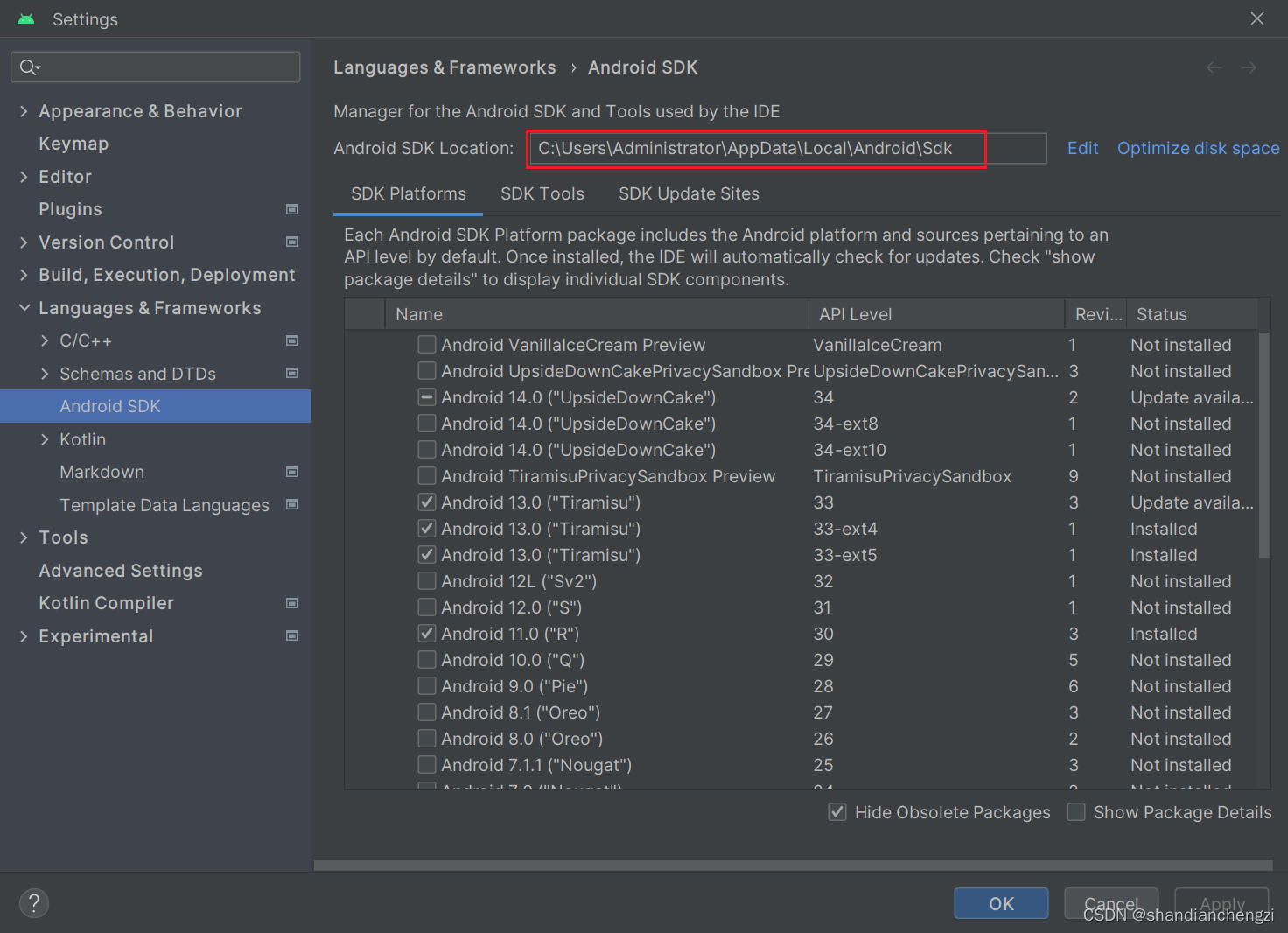Click the horizontal scrollbar at dialog bottom
Screen dimensions: 1288x933
tap(794, 866)
